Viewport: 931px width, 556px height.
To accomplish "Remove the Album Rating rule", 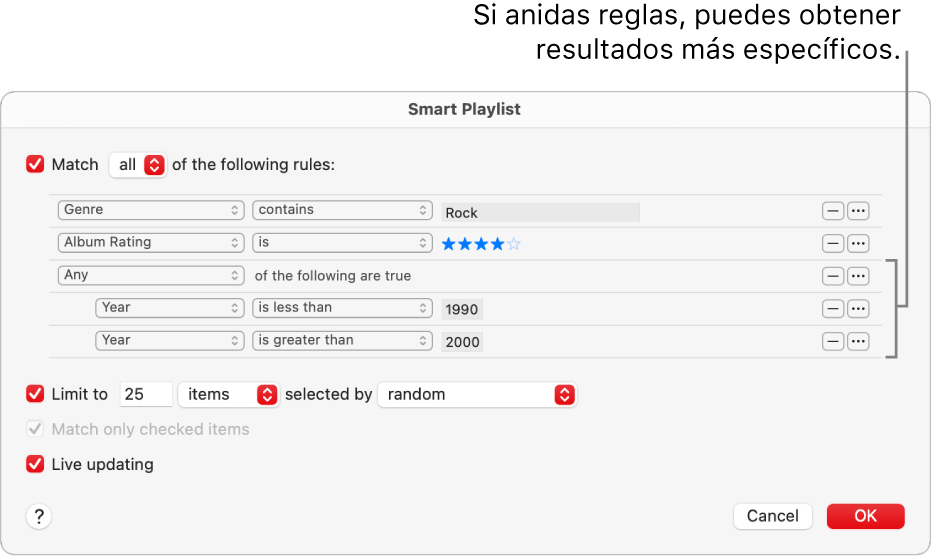I will click(x=833, y=243).
